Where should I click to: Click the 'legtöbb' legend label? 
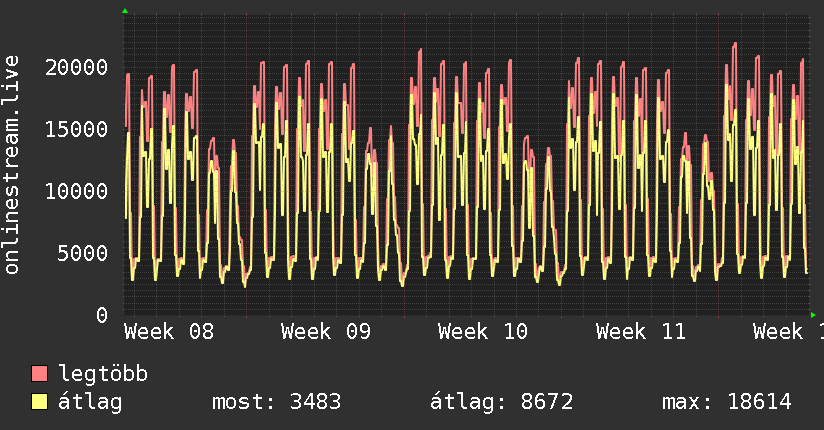[x=103, y=374]
